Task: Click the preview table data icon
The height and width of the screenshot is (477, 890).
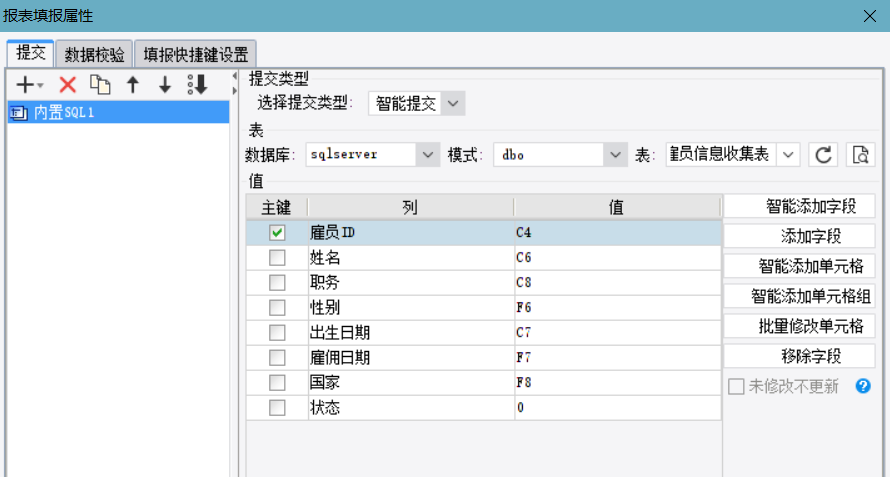Action: [860, 155]
